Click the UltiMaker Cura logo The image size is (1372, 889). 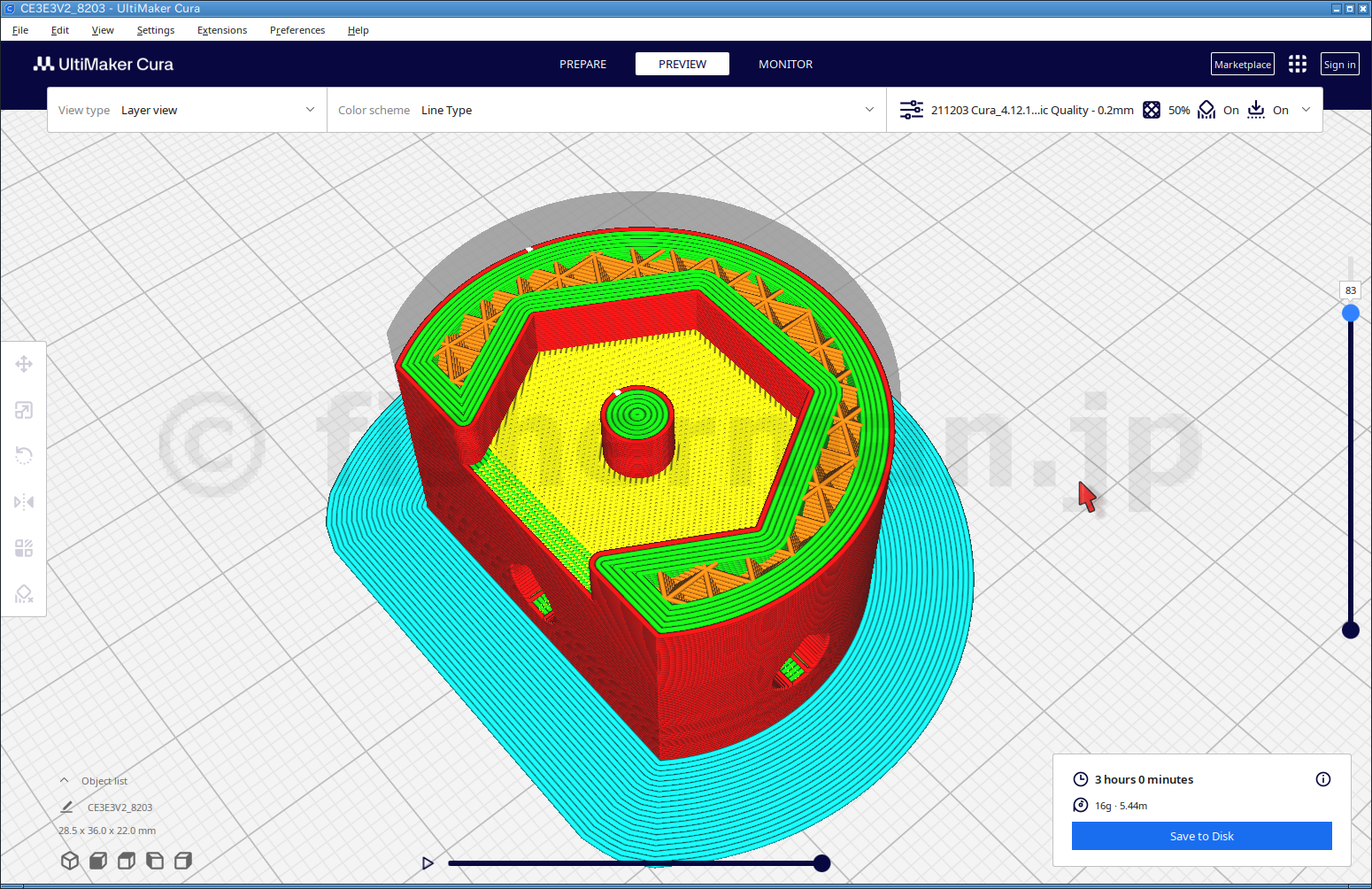[104, 64]
